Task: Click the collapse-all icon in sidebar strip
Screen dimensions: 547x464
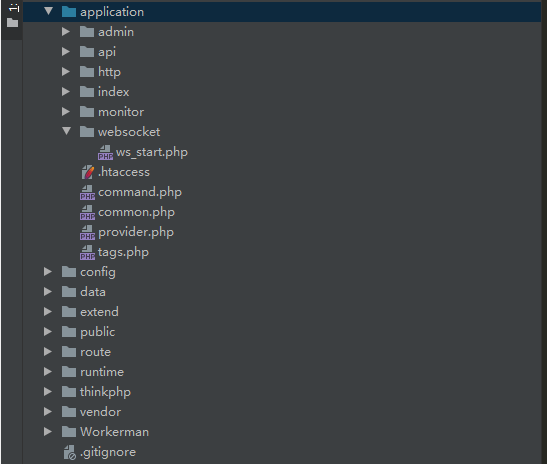Action: pos(14,8)
